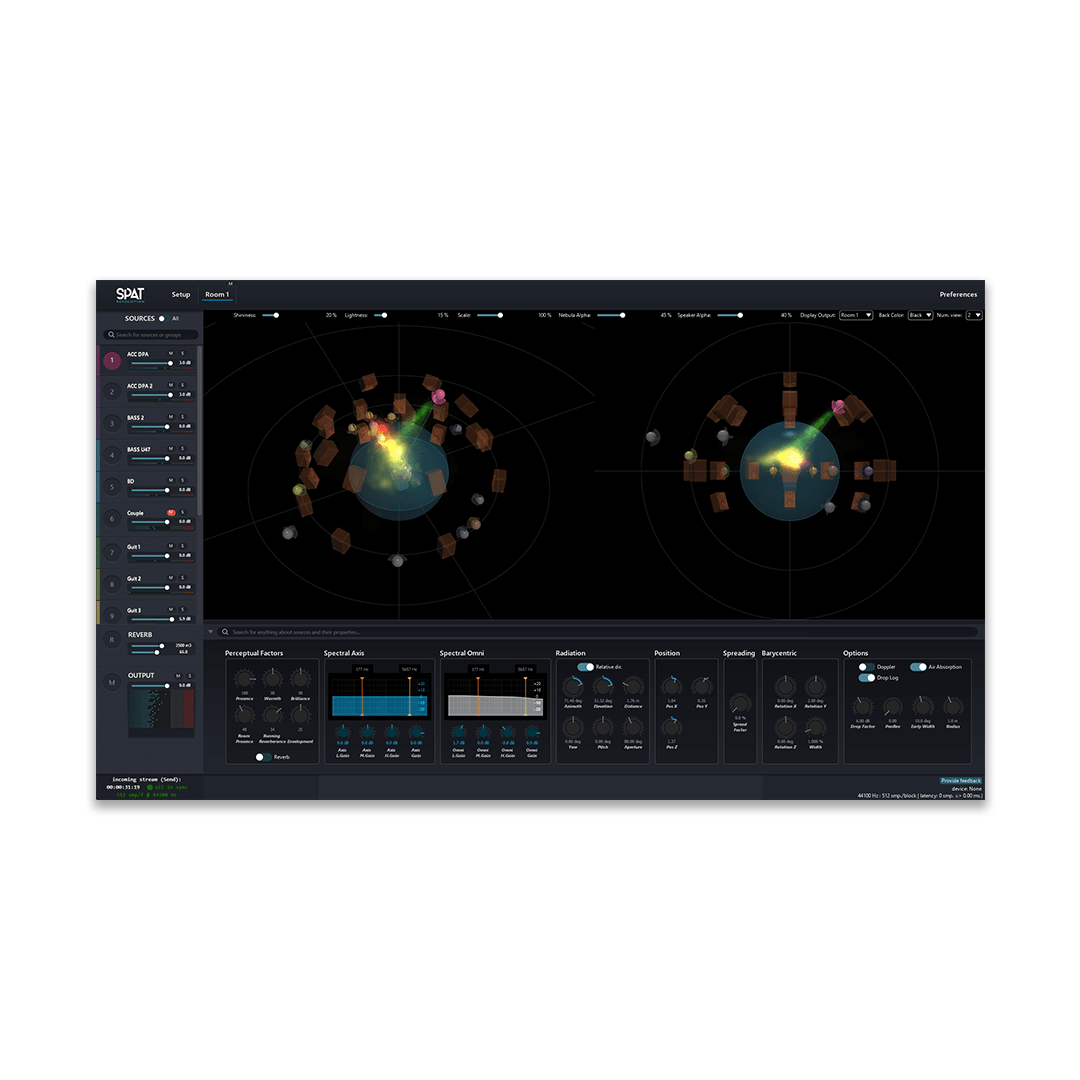Screen dimensions: 1080x1080
Task: Toggle the Relative dir. switch
Action: (x=585, y=667)
